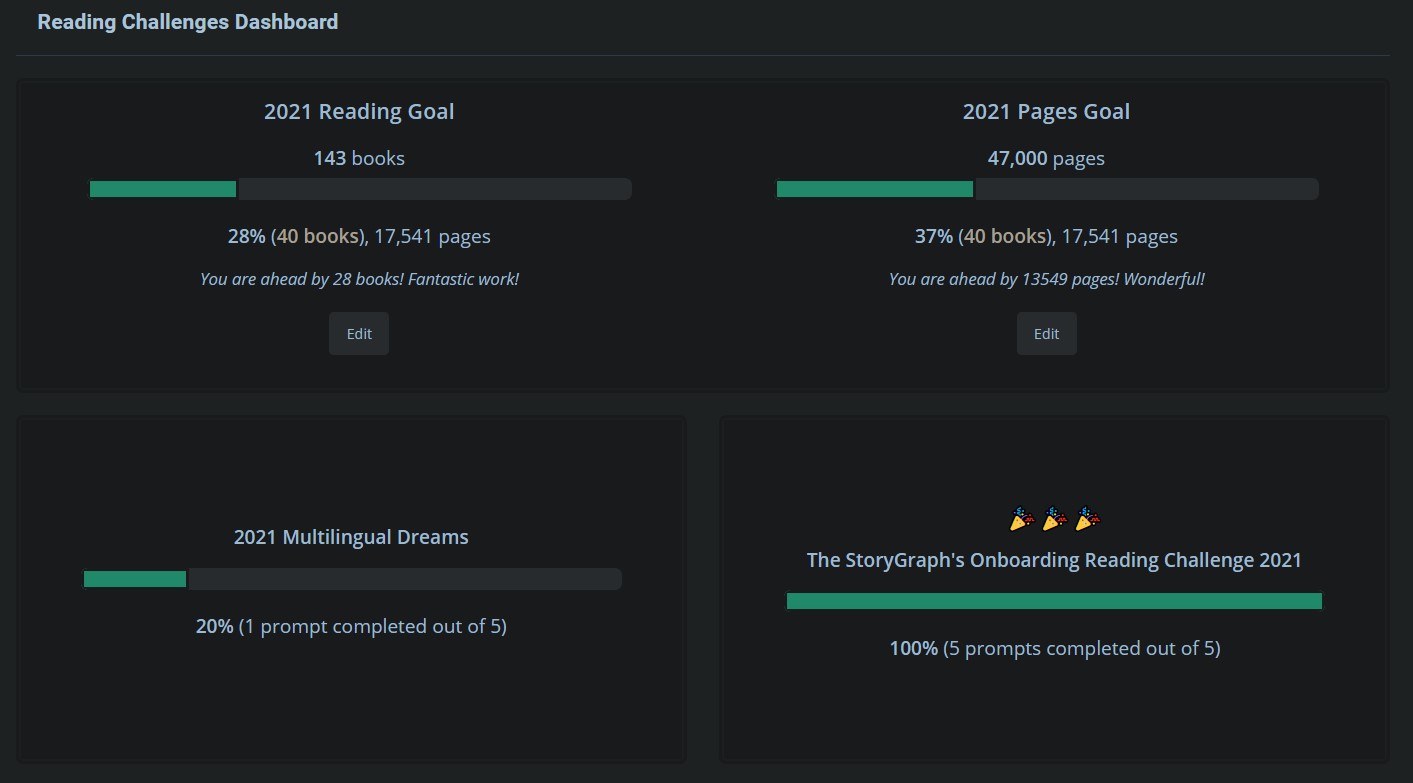
Task: Click the "ahead by 28 books" message
Action: (359, 279)
